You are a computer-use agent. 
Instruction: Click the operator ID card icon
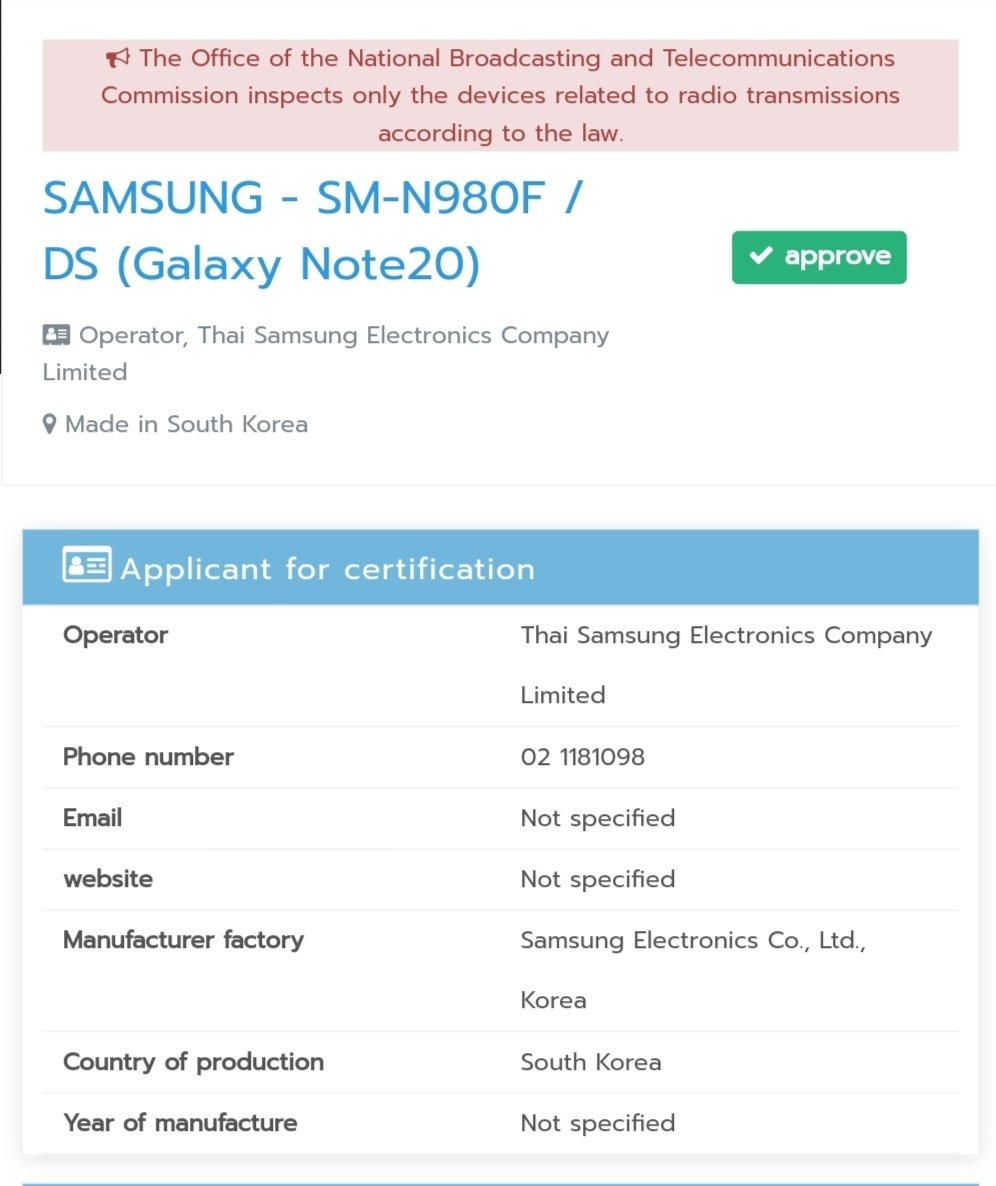56,334
